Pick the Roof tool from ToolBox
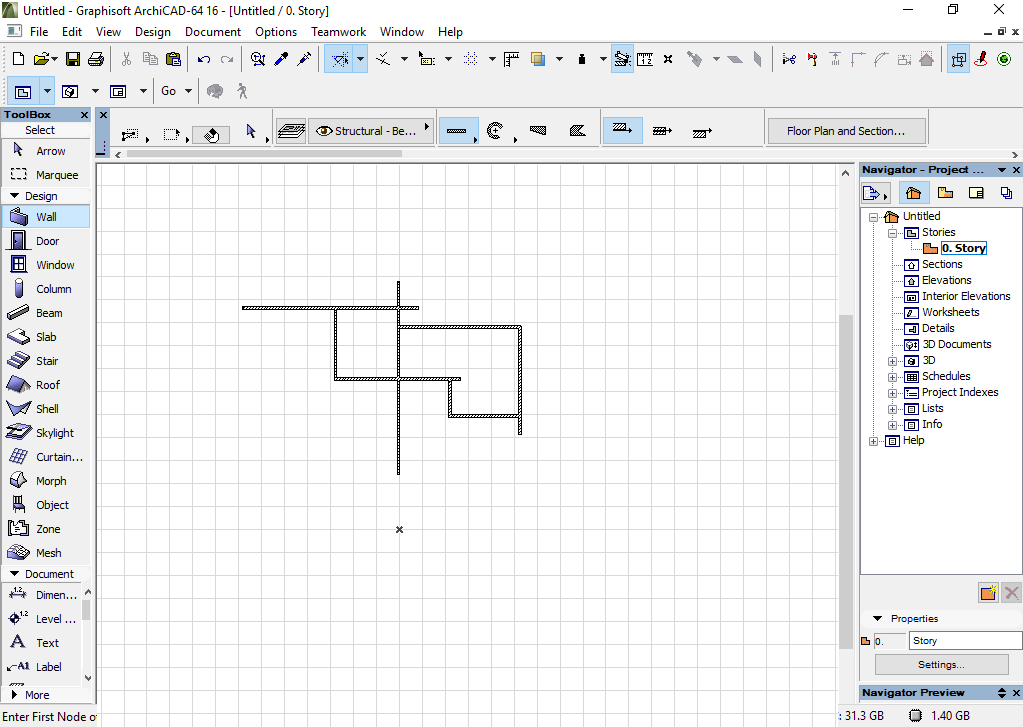The image size is (1023, 727). (x=47, y=385)
